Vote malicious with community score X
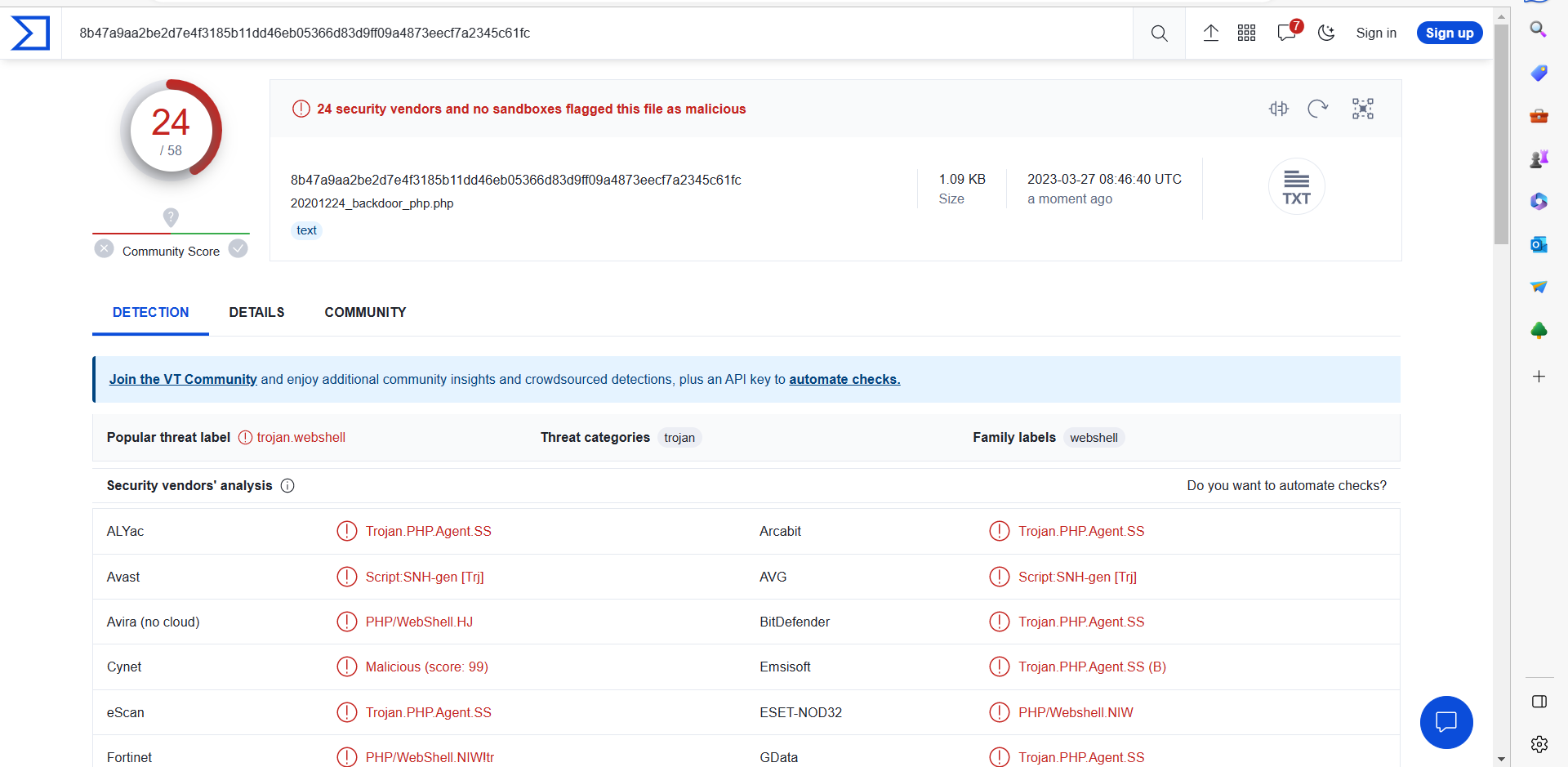This screenshot has width=1568, height=767. (104, 248)
